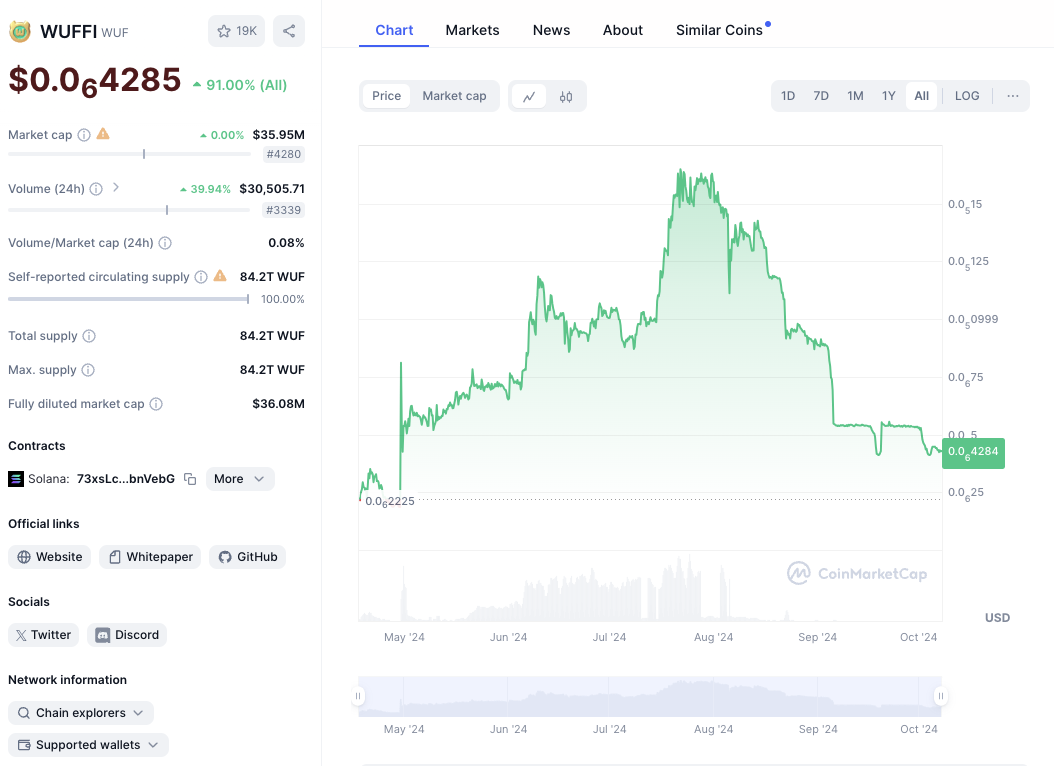Copy the Solana contract address
Screen dimensions: 1054x766
tap(190, 479)
